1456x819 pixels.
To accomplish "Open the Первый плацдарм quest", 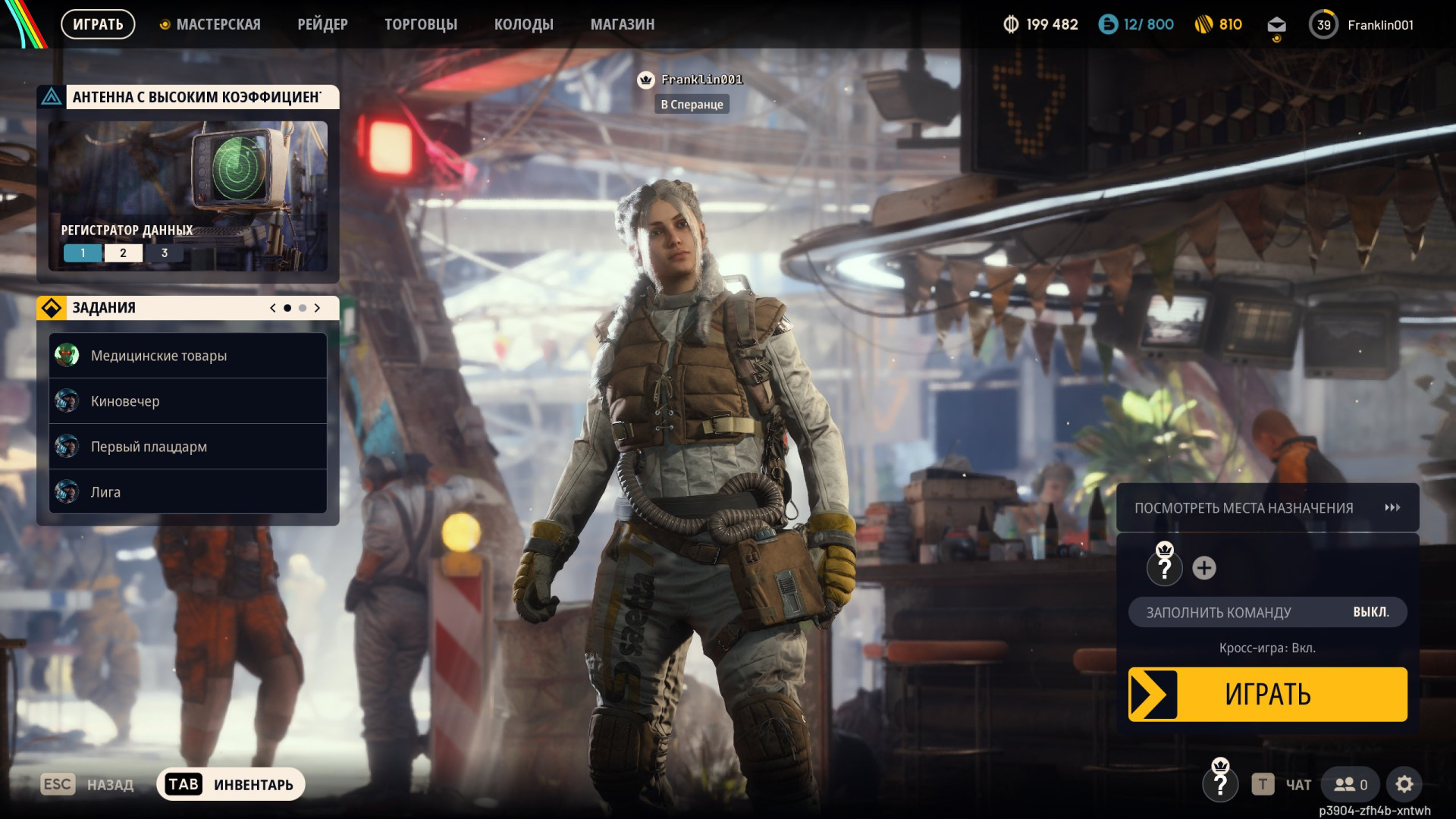I will (188, 447).
